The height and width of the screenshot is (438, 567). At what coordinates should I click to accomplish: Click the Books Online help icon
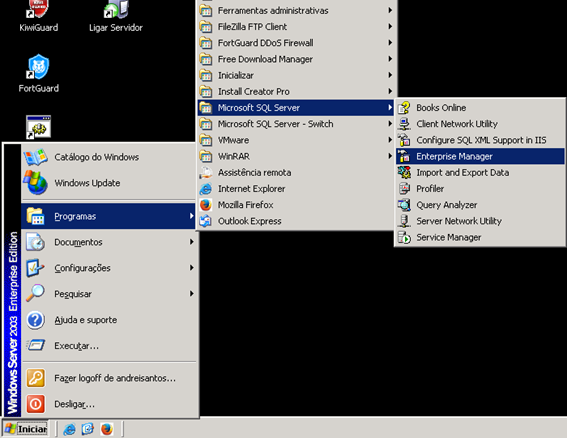[404, 108]
